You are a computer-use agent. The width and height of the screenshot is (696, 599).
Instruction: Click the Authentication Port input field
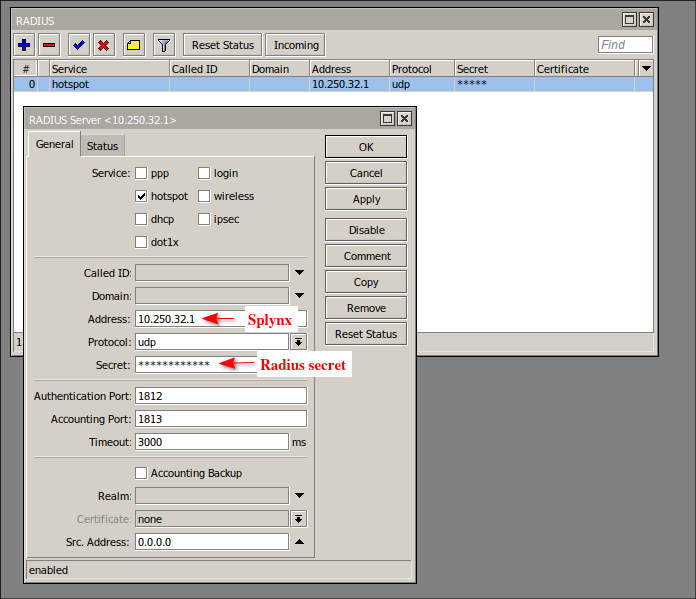pos(220,396)
